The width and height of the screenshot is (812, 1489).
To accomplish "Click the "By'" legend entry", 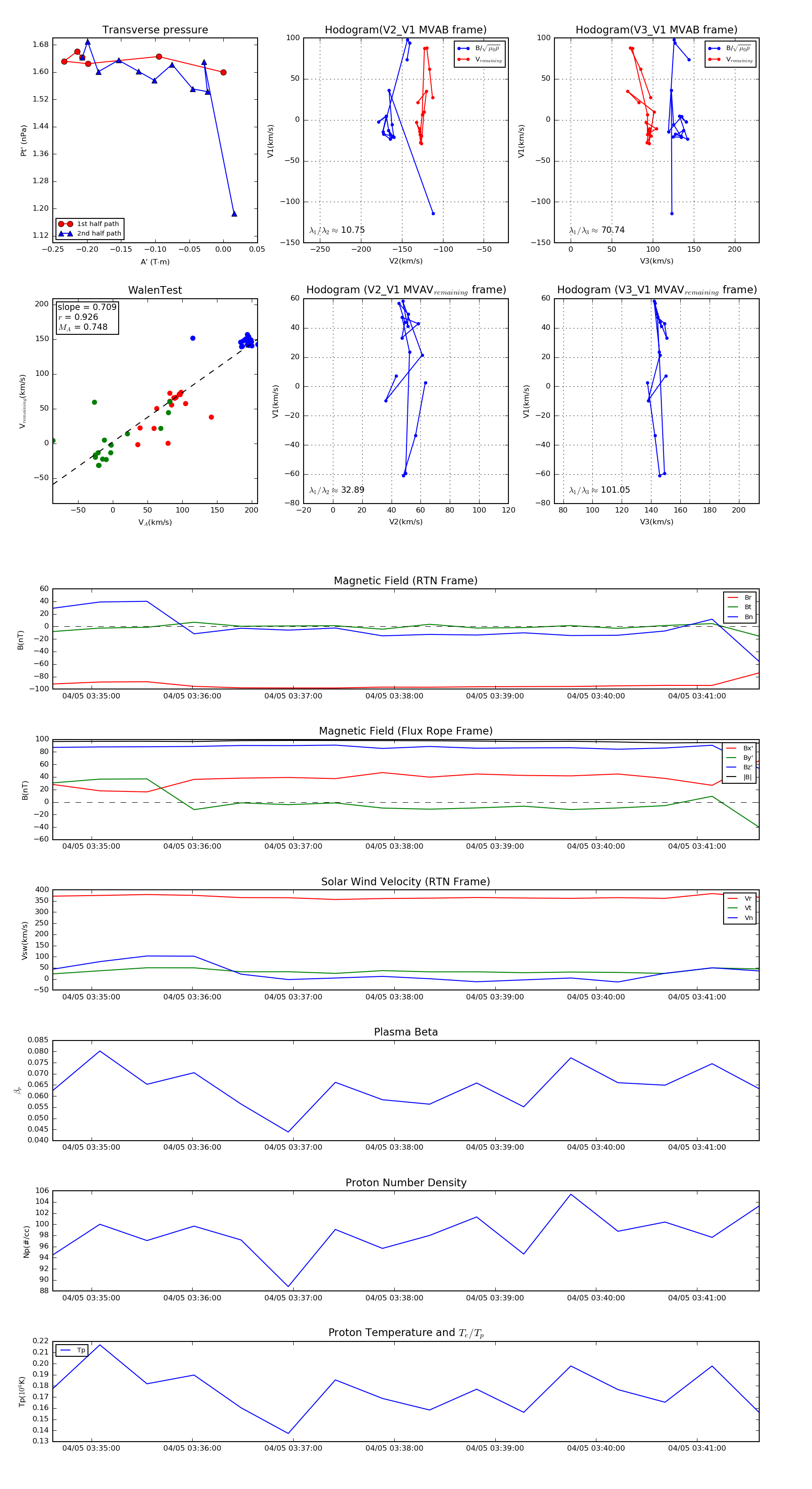I will [x=740, y=758].
